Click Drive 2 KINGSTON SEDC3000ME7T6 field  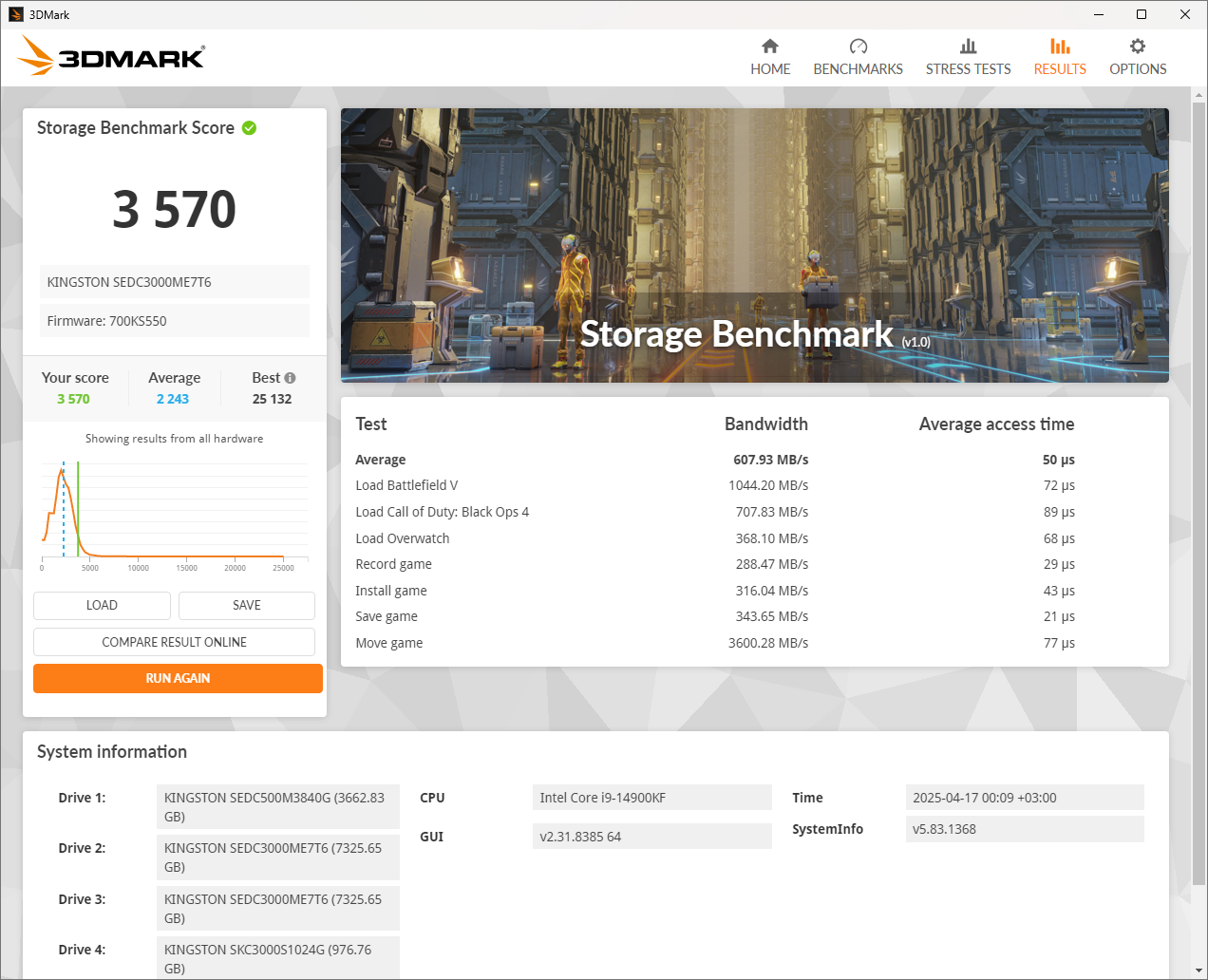pyautogui.click(x=278, y=857)
